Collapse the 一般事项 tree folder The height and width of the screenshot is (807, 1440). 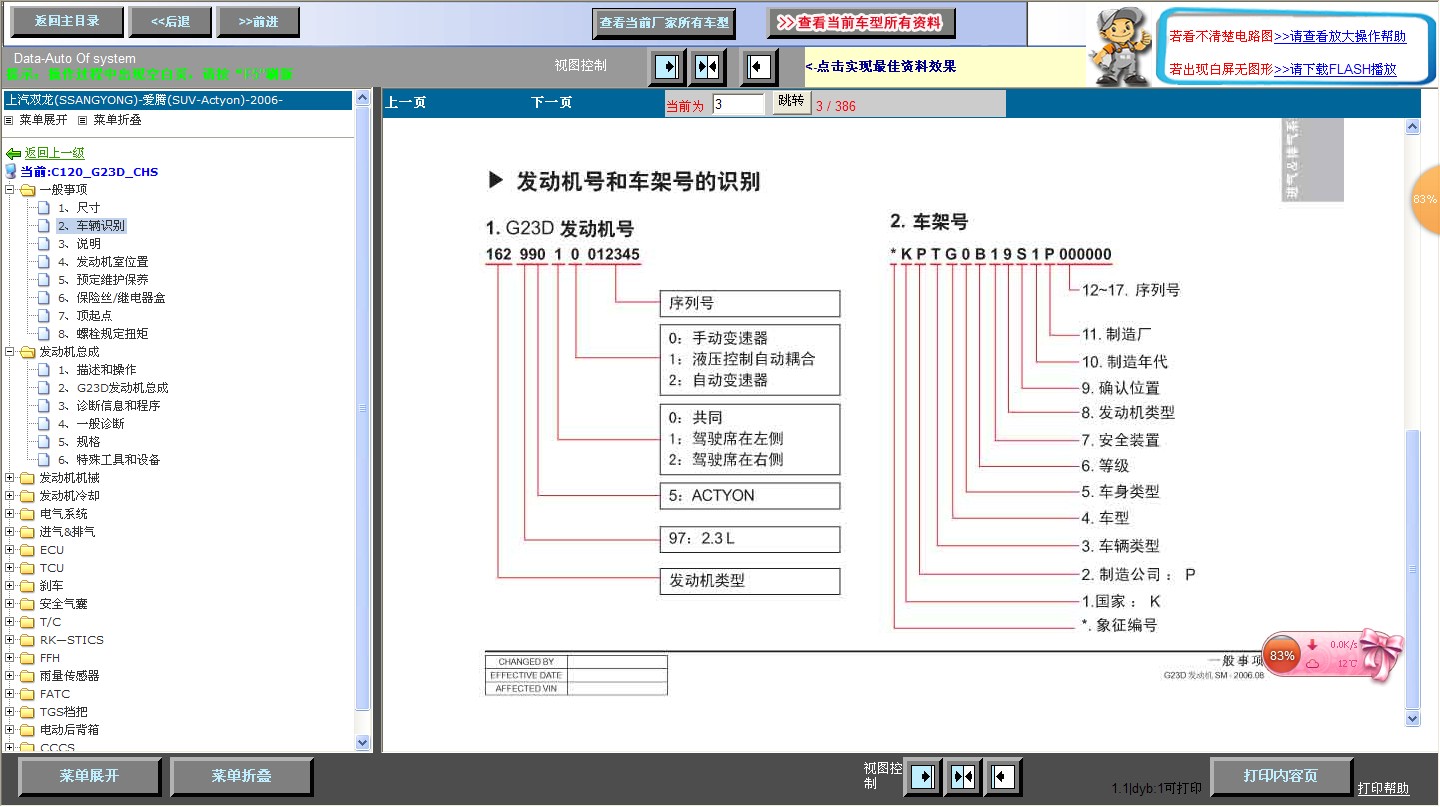(10, 190)
